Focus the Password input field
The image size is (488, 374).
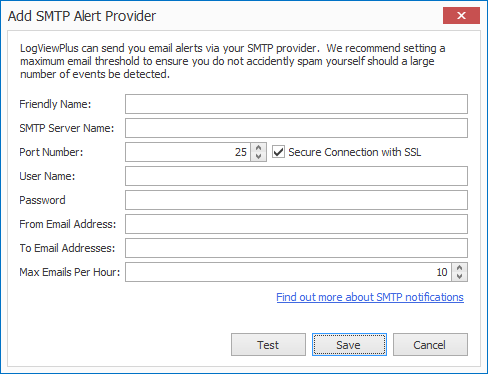click(296, 200)
